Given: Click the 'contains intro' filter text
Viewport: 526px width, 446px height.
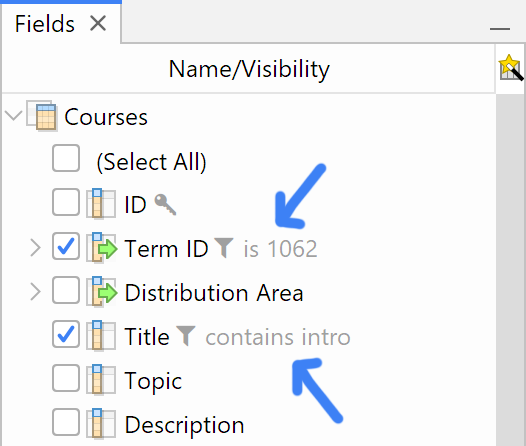Looking at the screenshot, I should [278, 337].
